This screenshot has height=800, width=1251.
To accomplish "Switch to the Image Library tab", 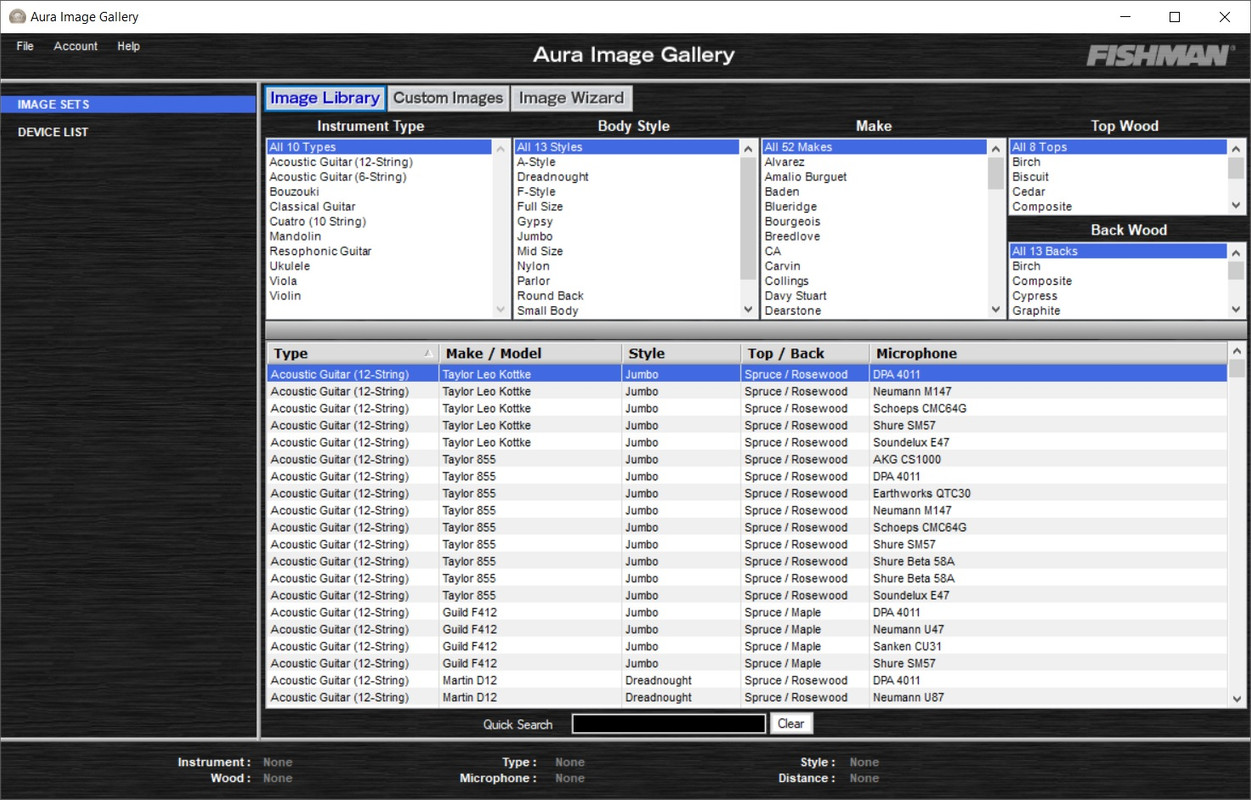I will [x=325, y=98].
